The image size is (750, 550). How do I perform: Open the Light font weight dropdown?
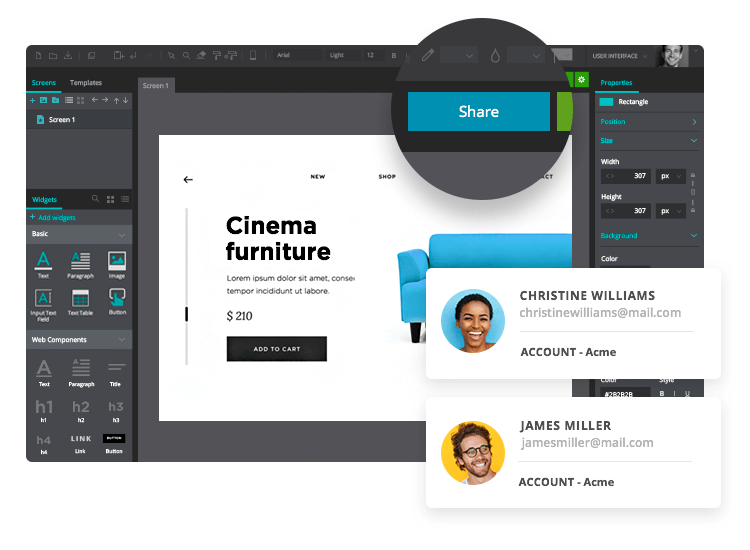(x=342, y=55)
